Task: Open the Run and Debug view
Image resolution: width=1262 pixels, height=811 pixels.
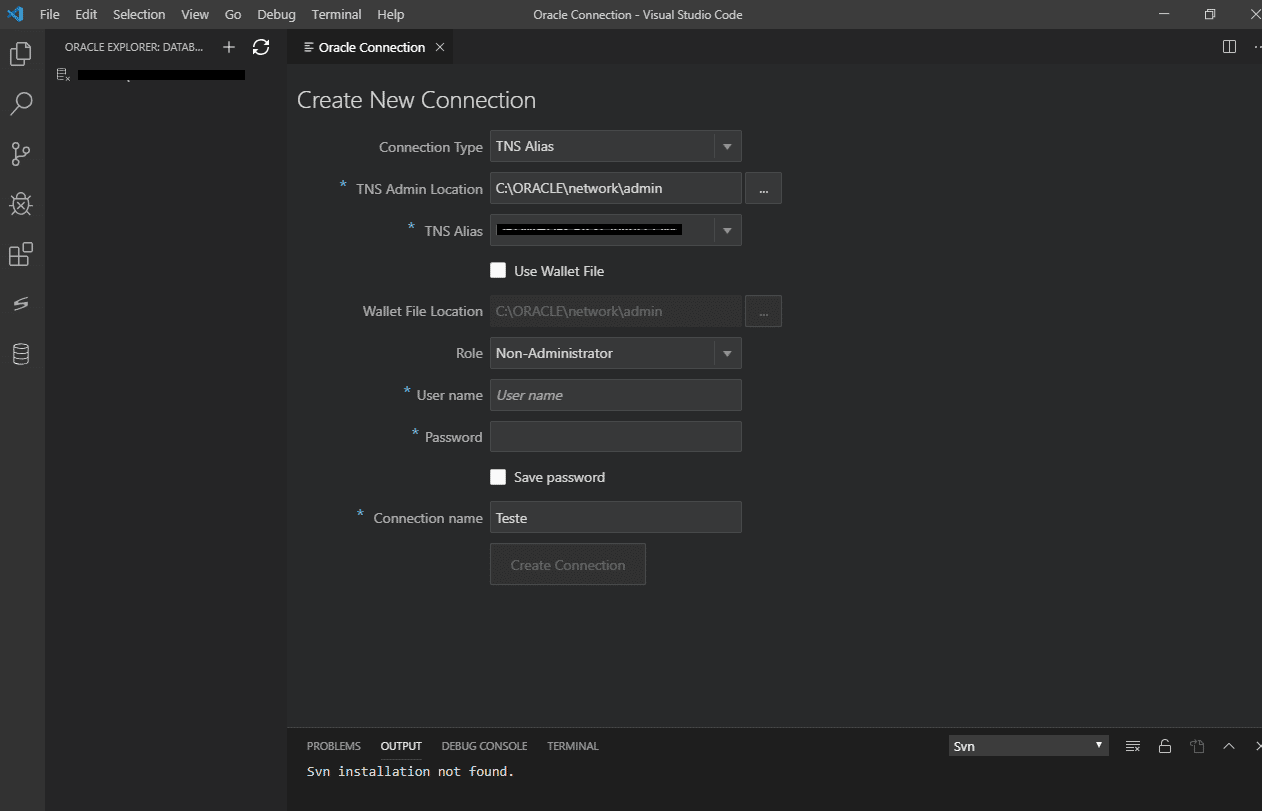Action: [21, 204]
